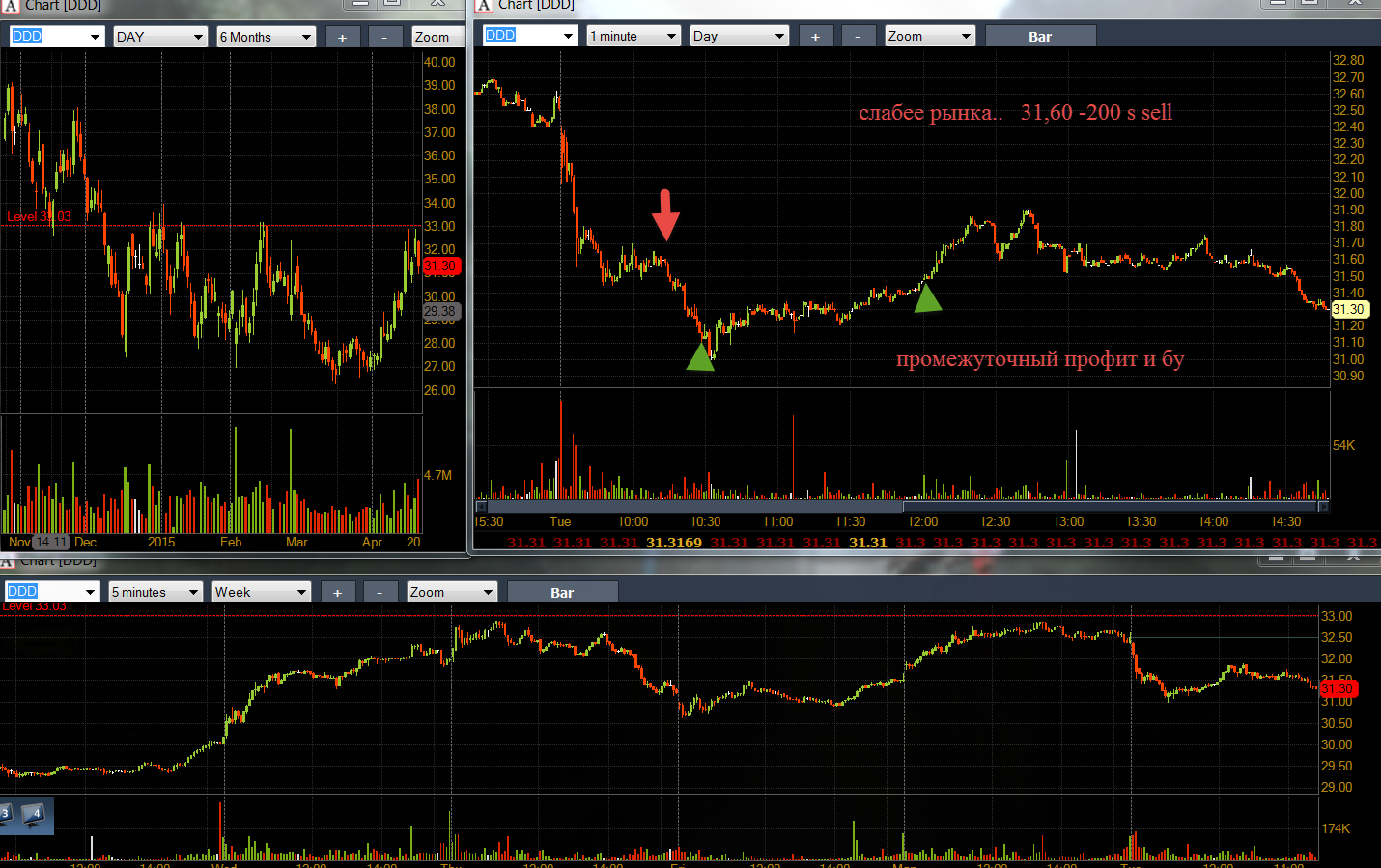Image resolution: width=1381 pixels, height=868 pixels.
Task: Switch to monitor 3 icon
Action: (x=8, y=815)
